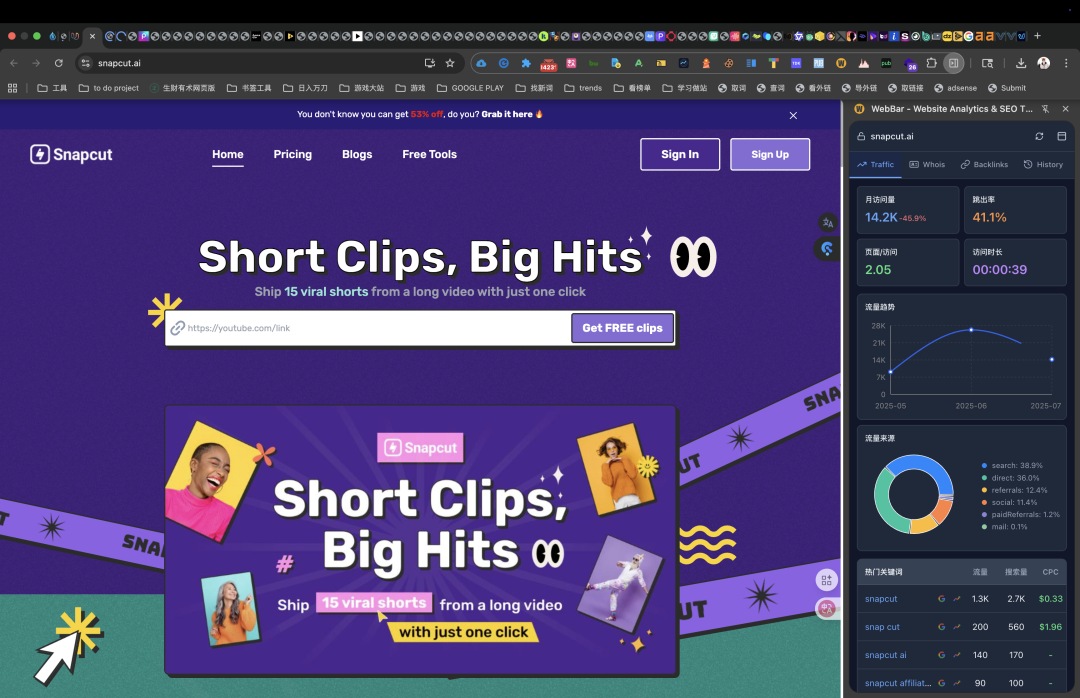Image resolution: width=1080 pixels, height=698 pixels.
Task: Click the browser back arrow
Action: coord(14,63)
